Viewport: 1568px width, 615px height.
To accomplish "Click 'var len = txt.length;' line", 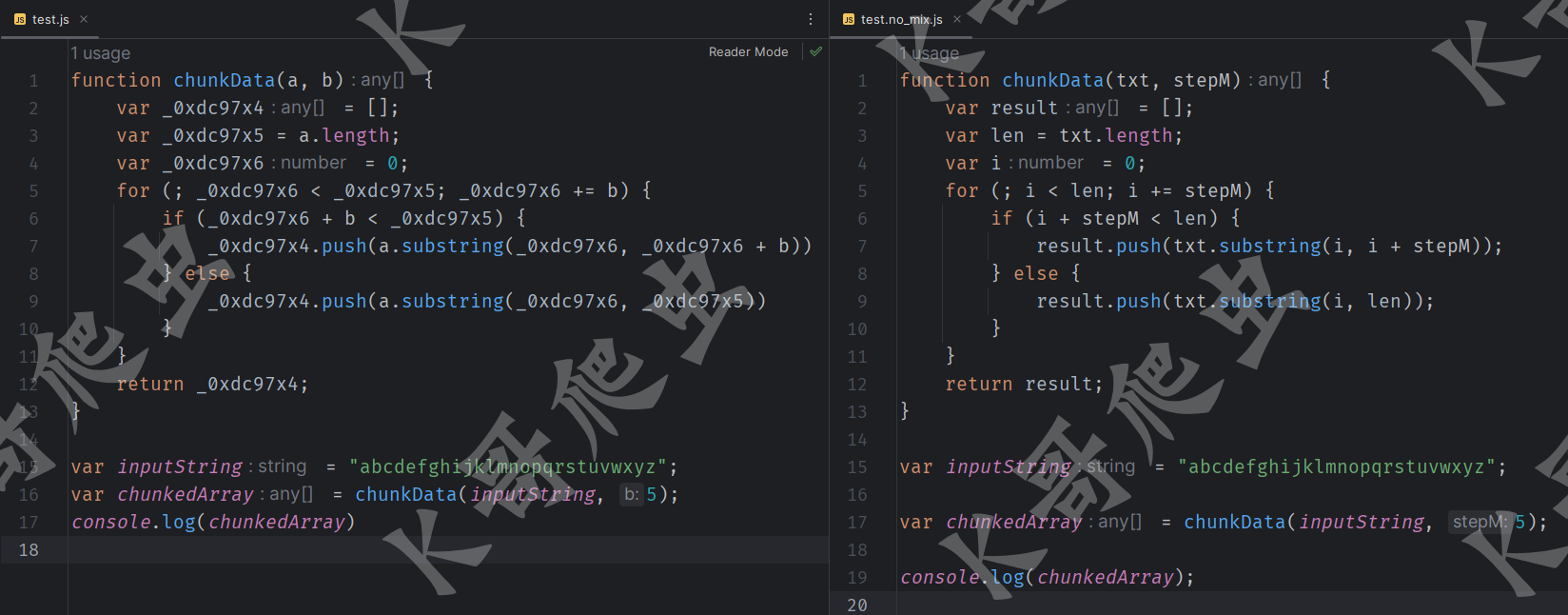I will 1064,136.
